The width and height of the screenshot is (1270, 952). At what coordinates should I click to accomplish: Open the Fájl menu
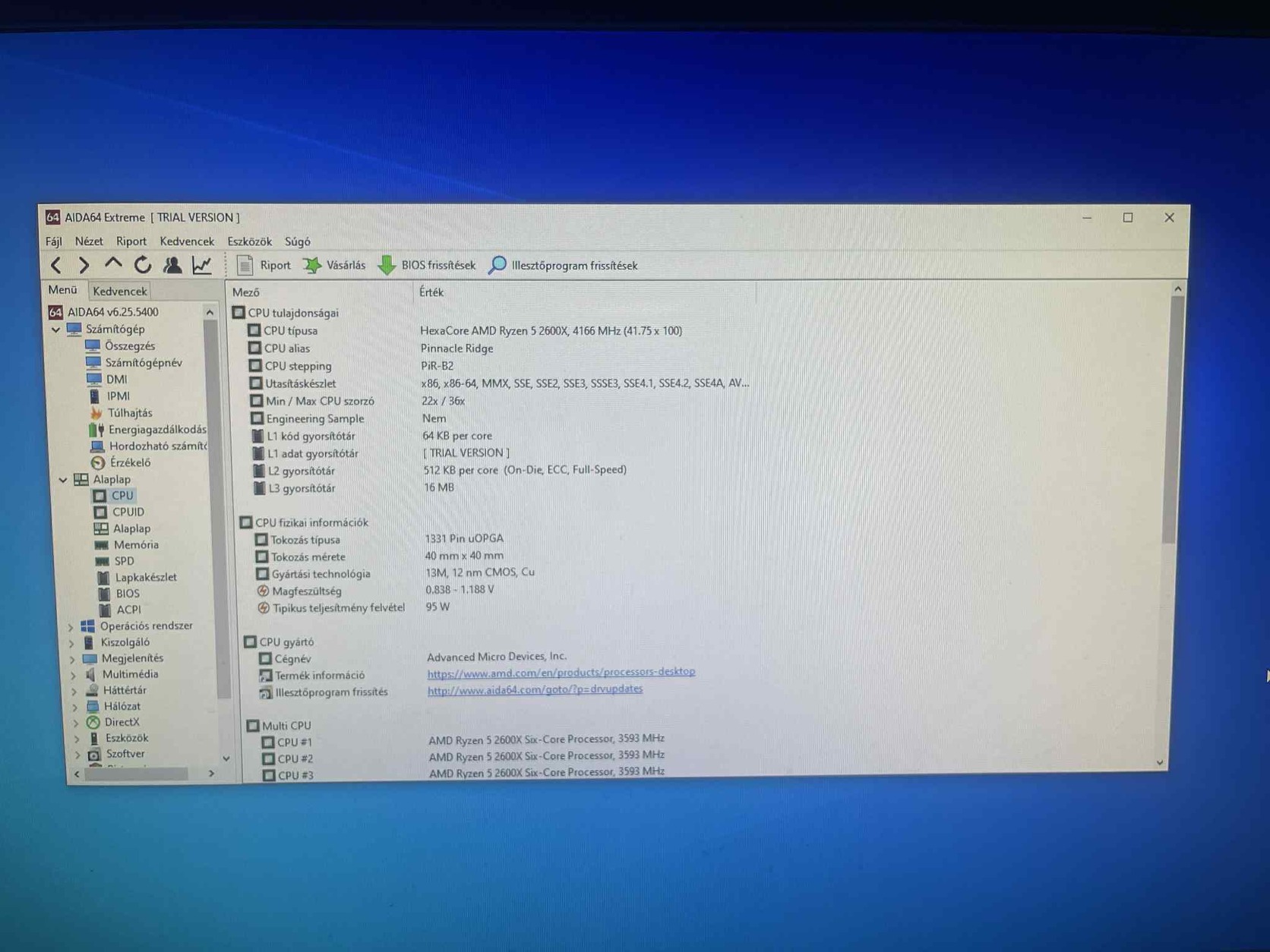[x=53, y=241]
